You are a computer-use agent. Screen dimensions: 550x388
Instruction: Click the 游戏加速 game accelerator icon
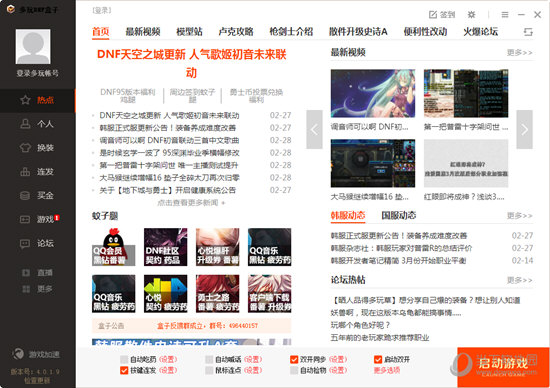[18, 354]
